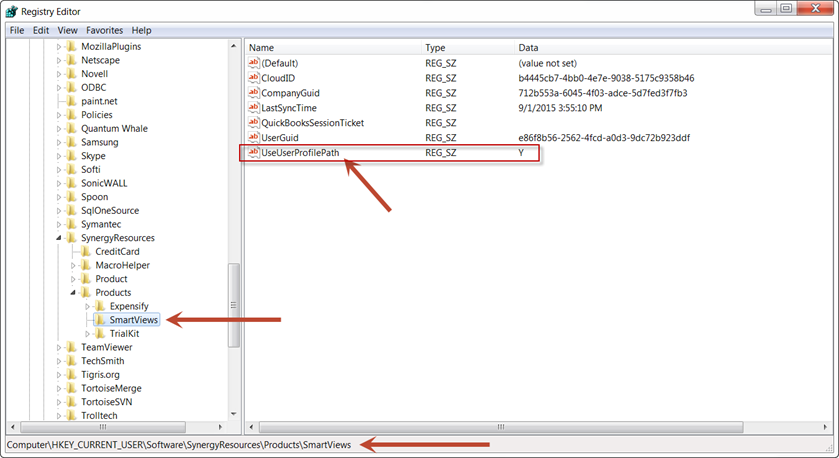Select the Expensify key label

[x=129, y=306]
